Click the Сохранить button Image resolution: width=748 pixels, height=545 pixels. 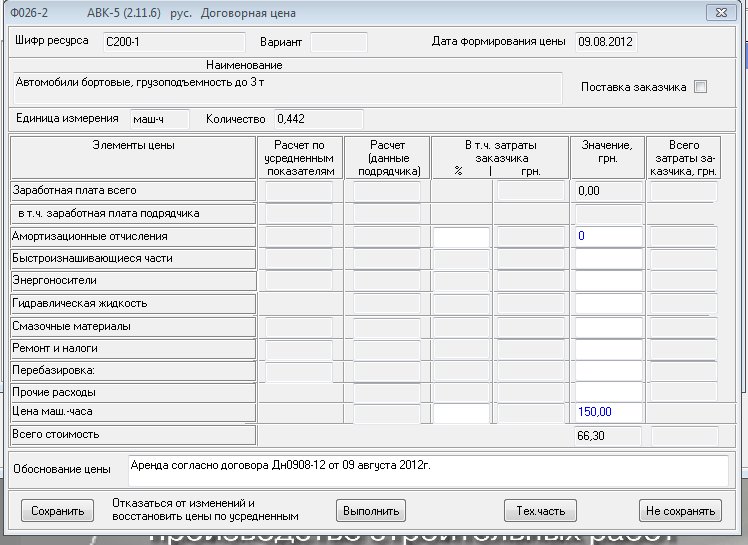[x=57, y=511]
